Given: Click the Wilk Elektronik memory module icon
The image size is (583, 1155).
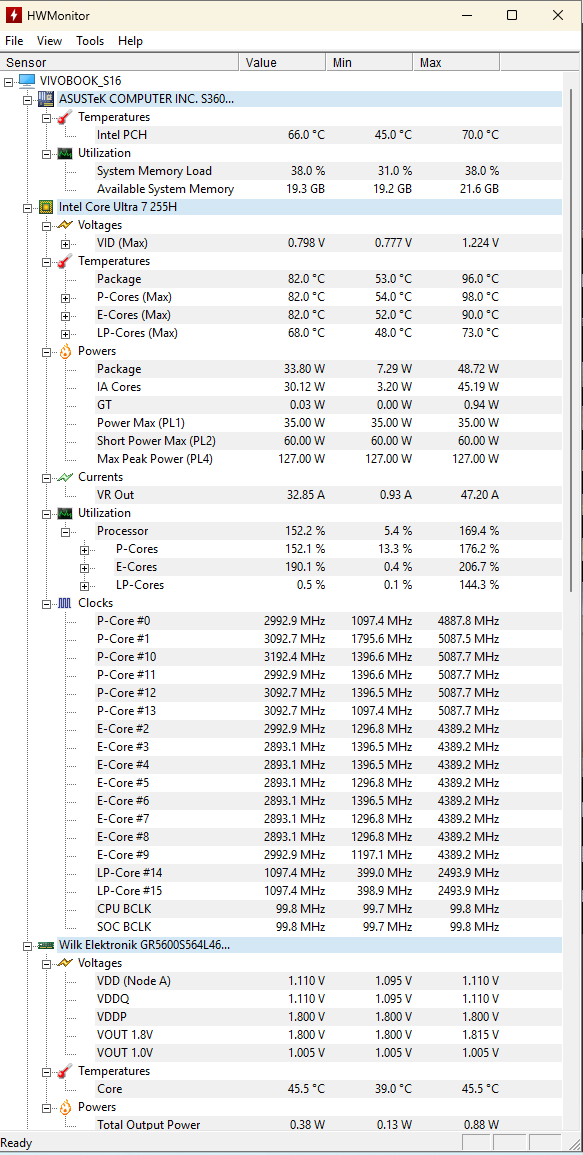Looking at the screenshot, I should pos(46,945).
